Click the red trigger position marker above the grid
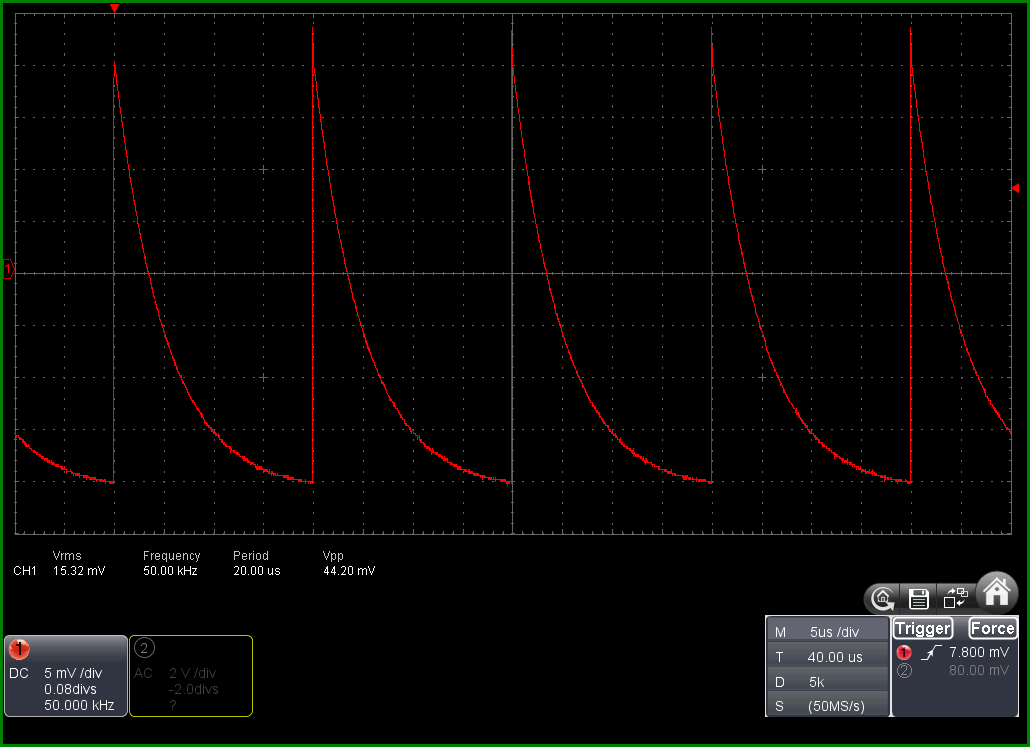 [x=114, y=9]
